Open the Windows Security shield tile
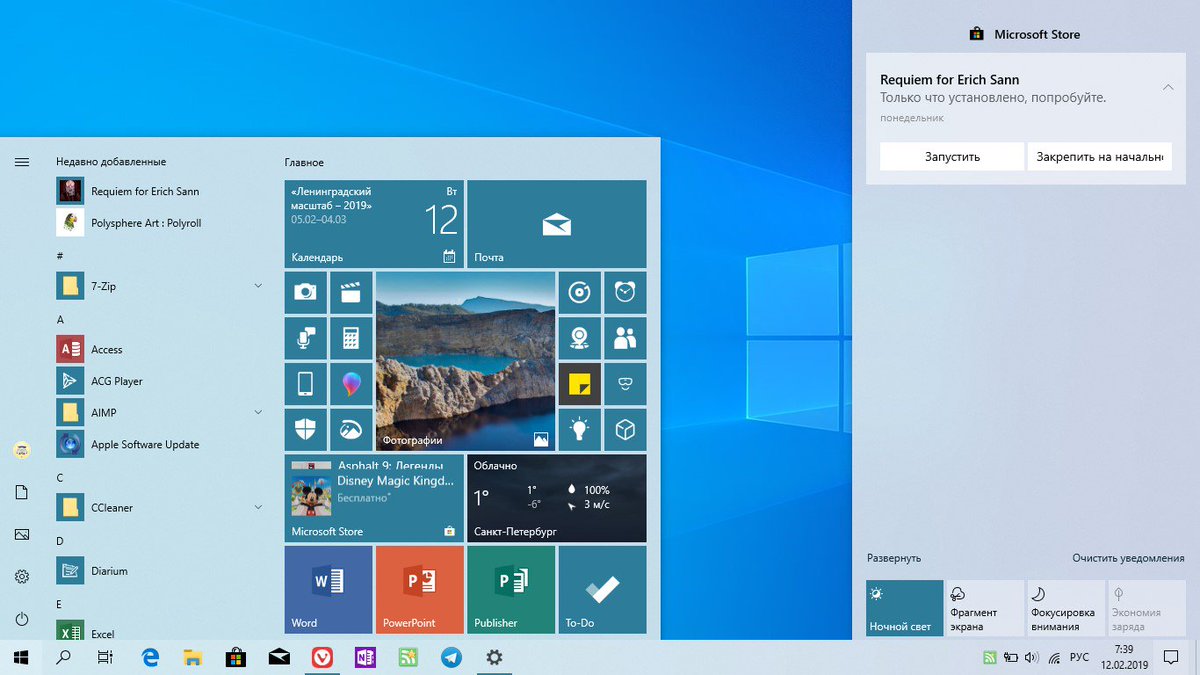The height and width of the screenshot is (675, 1200). click(x=305, y=430)
